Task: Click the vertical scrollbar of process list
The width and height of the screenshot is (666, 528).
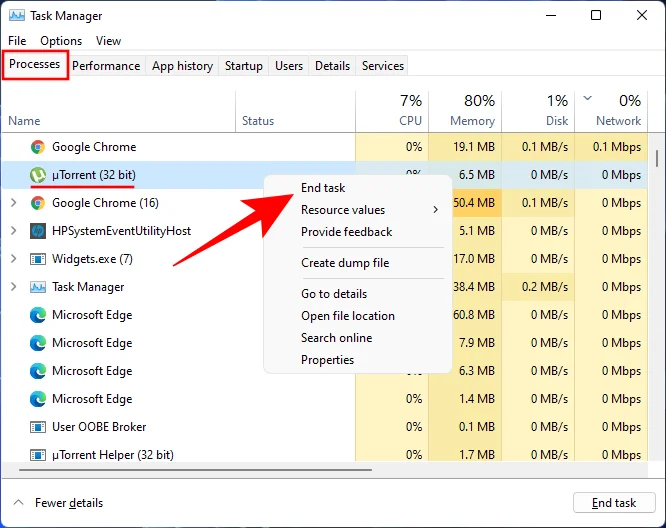Action: click(x=657, y=158)
